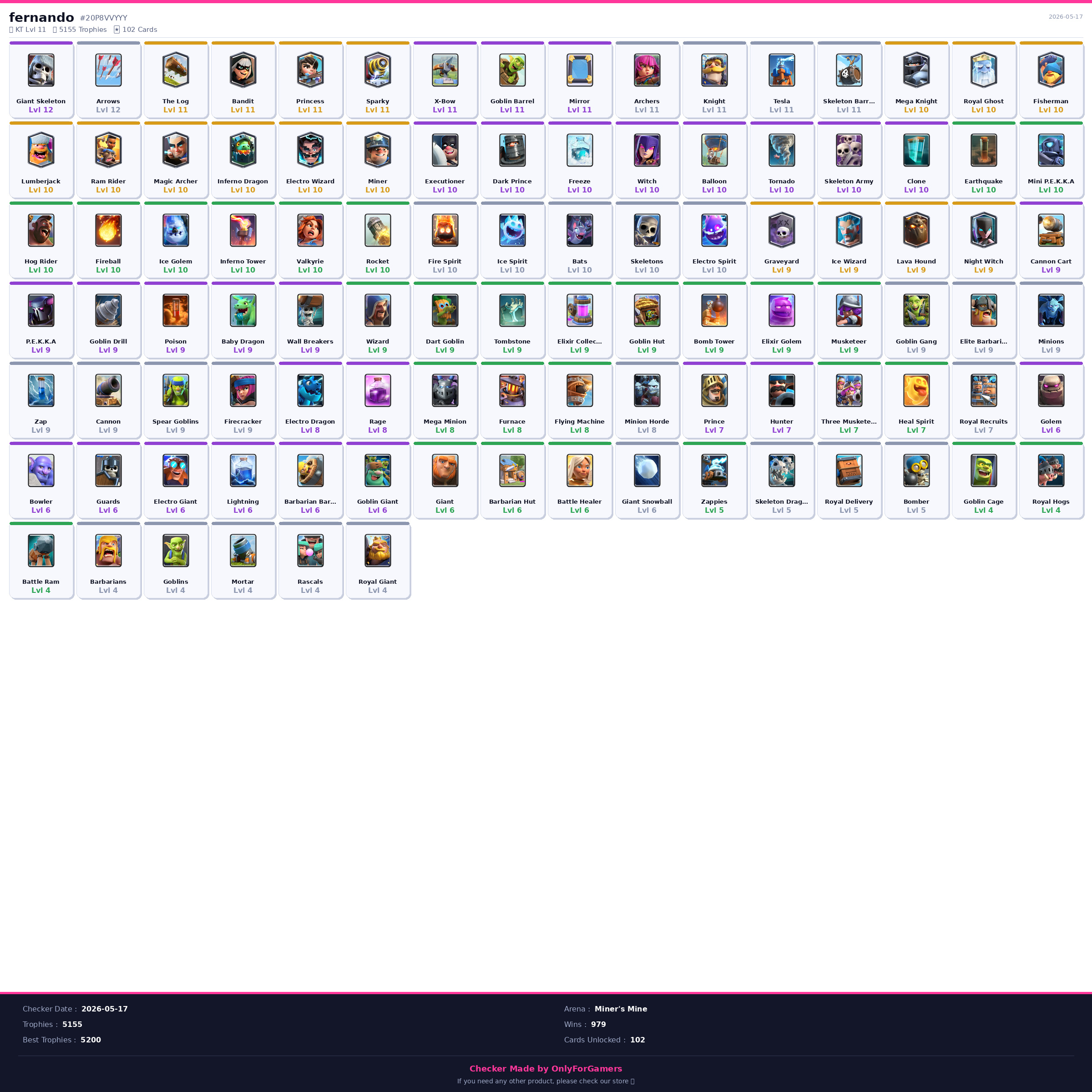Follow the Checker Made by OnlyForGamers link

point(546,1068)
